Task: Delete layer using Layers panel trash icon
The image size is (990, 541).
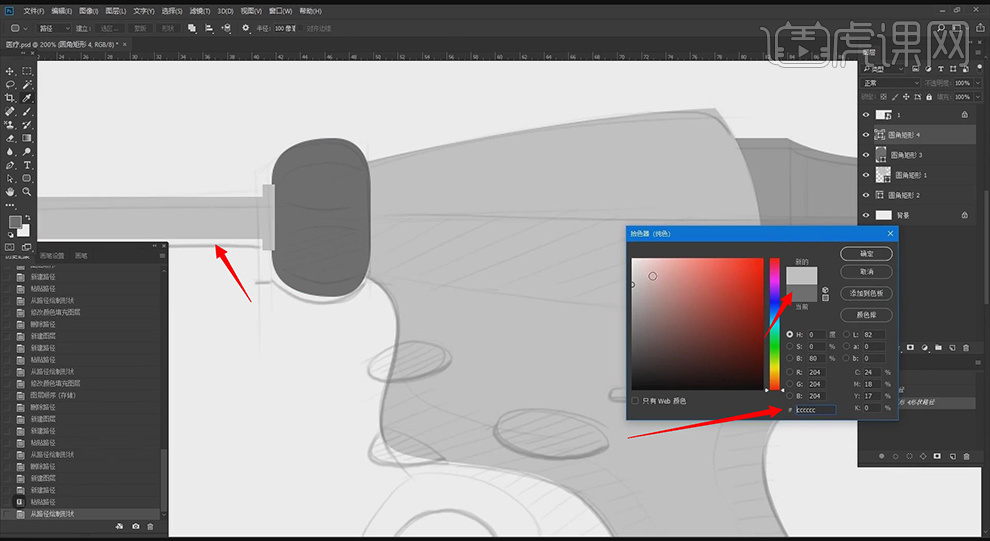Action: coord(966,348)
